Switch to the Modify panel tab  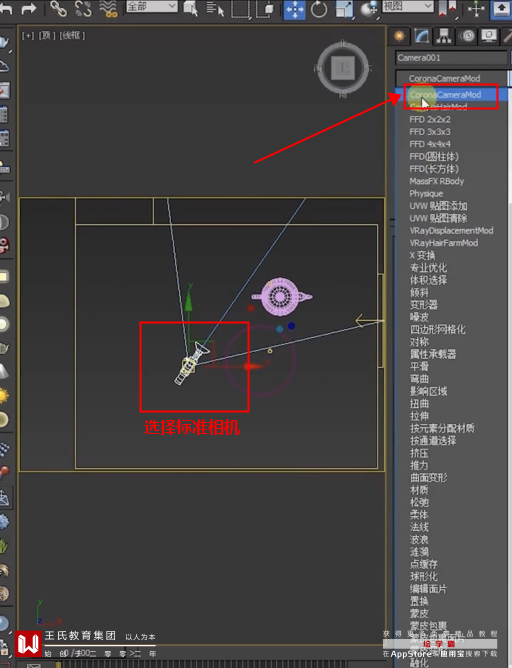pos(421,36)
